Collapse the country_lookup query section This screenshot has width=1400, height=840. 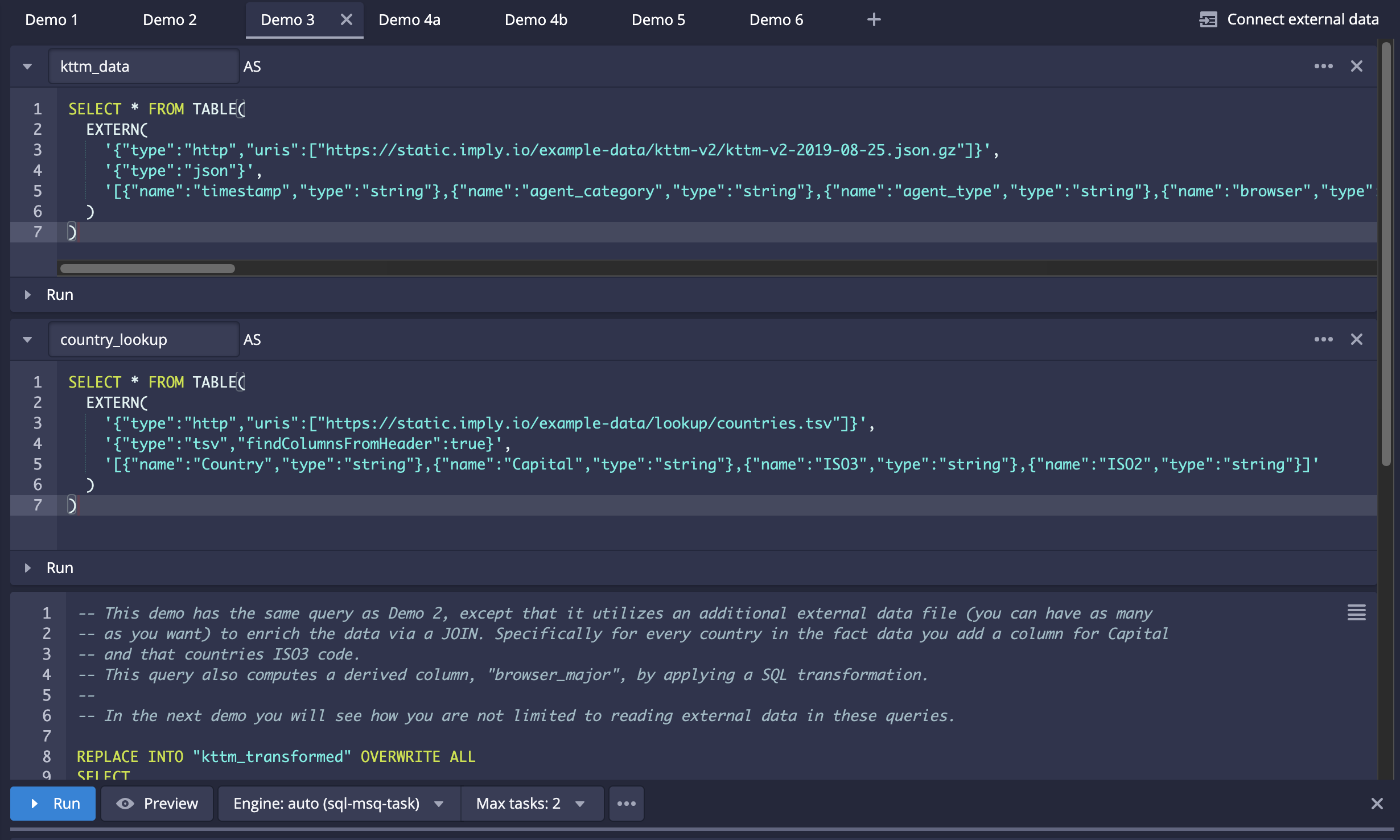(x=27, y=340)
